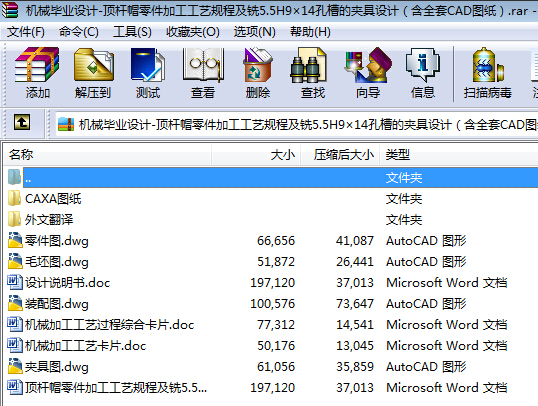
Task: Click packed size value 13,045
Action: 355,346
